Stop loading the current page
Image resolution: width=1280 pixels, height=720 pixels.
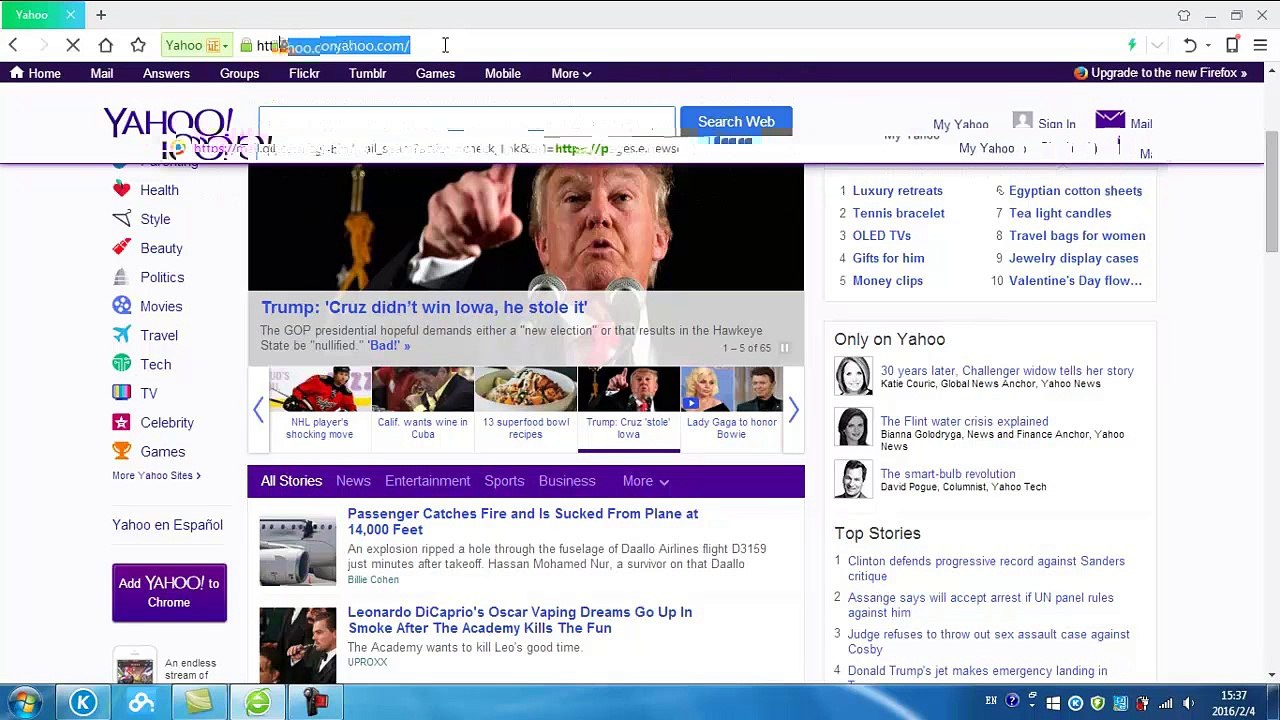74,45
